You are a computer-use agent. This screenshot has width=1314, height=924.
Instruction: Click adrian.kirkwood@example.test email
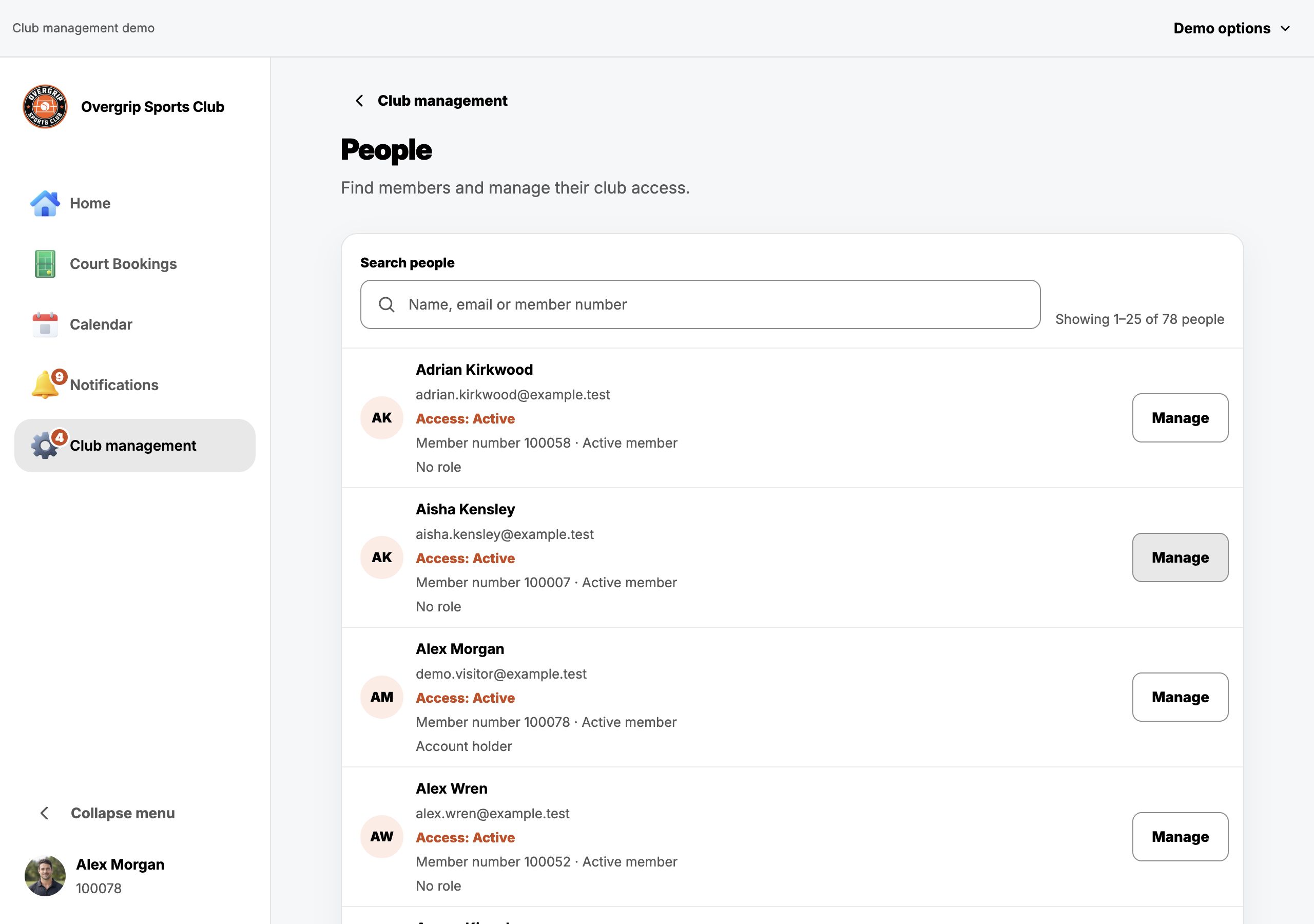point(513,394)
